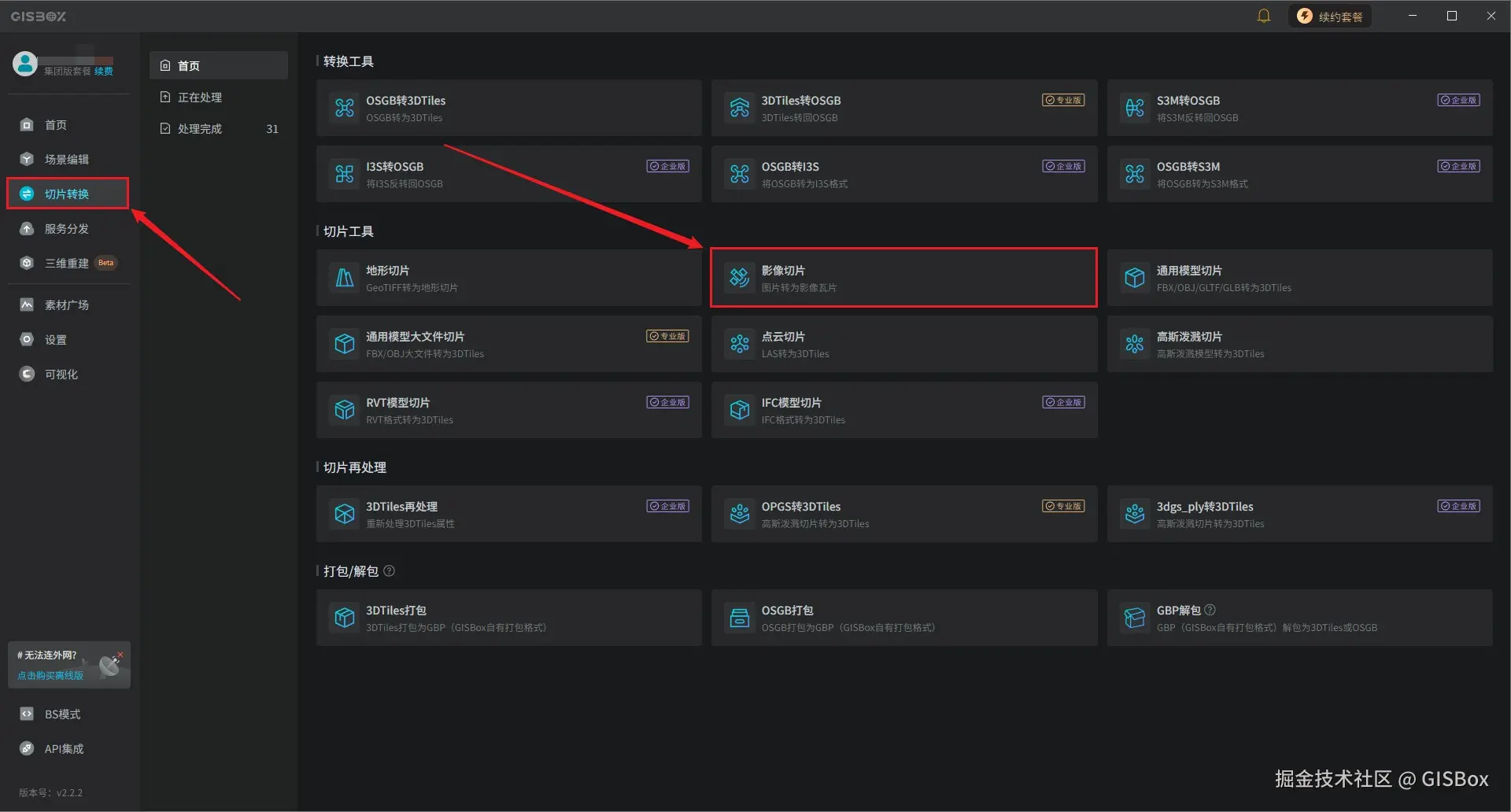Open 服务分发 service distribution
Viewport: 1511px width, 812px height.
(x=68, y=228)
